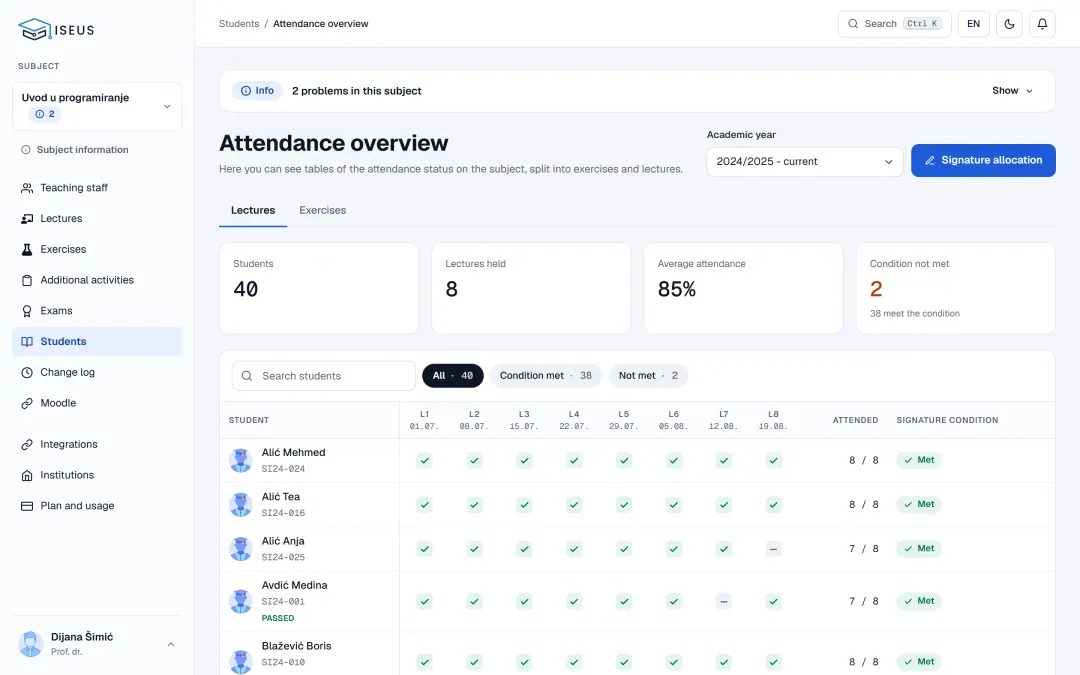Open Plan and usage sidebar item

tap(97, 506)
